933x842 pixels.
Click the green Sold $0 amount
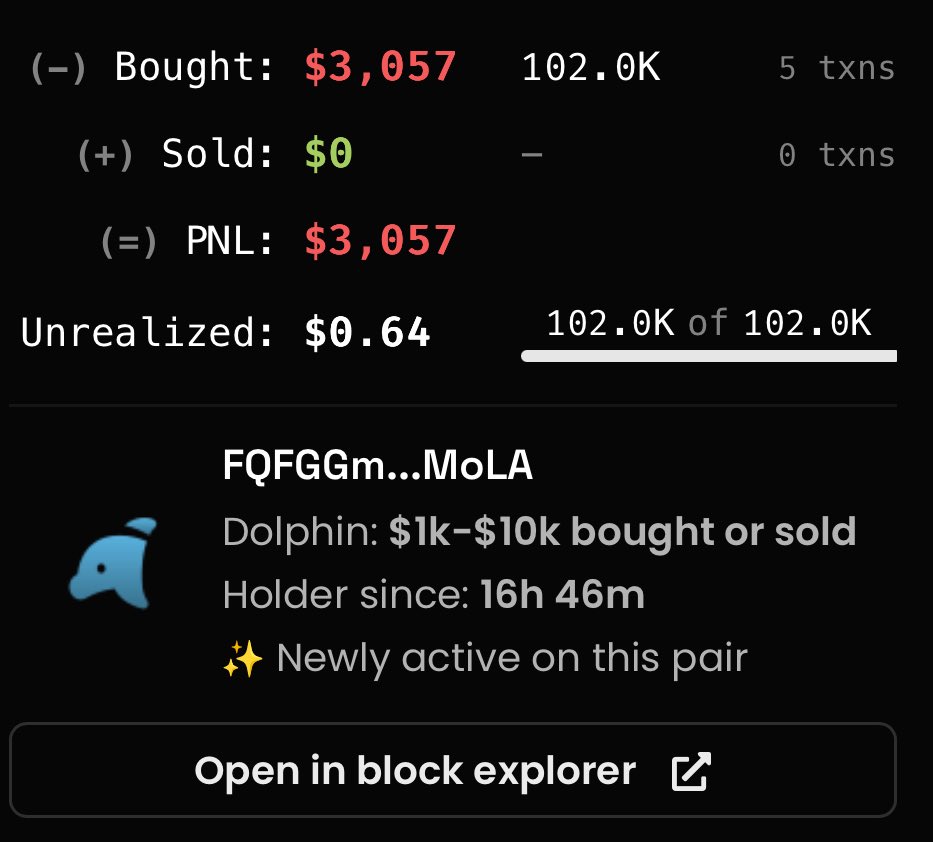[328, 154]
